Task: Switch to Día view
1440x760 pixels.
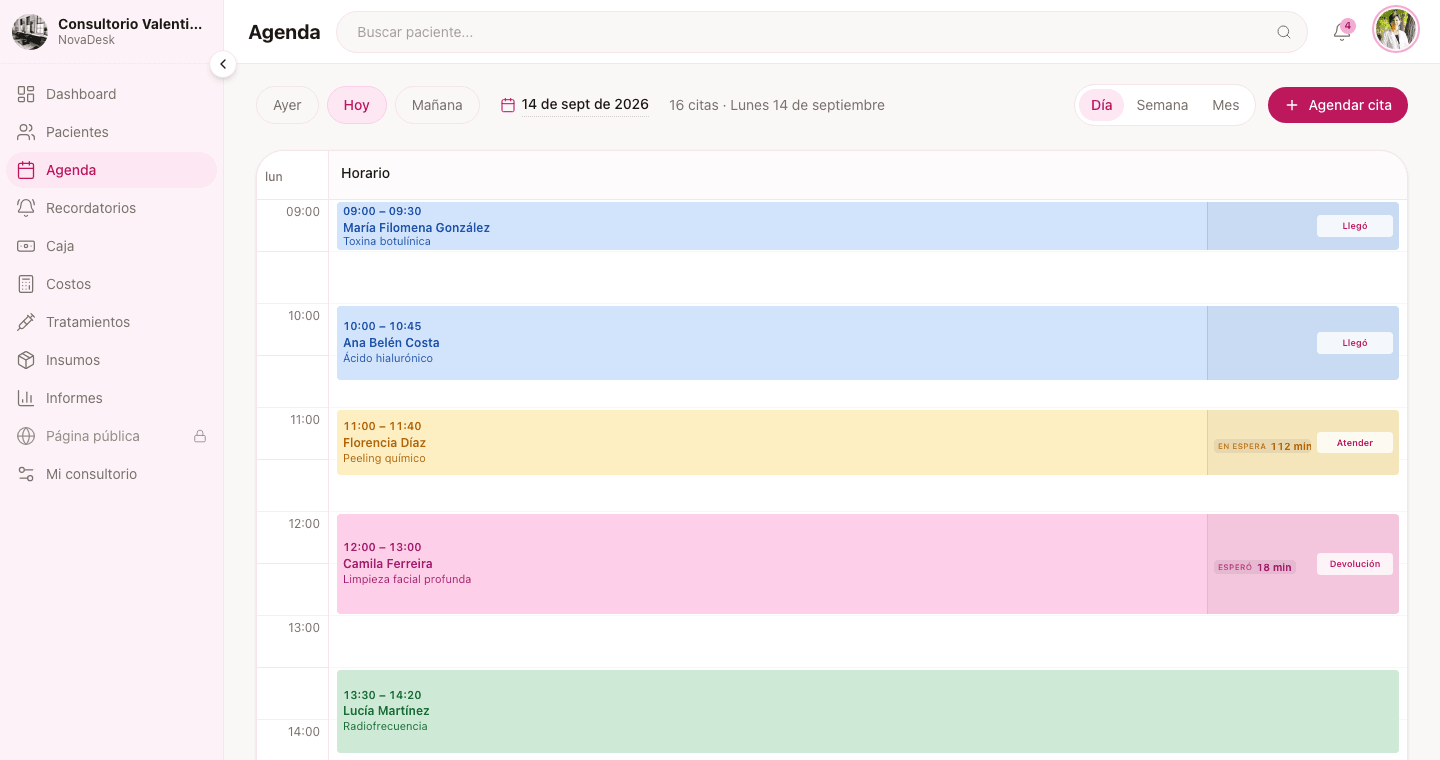Action: [x=1101, y=105]
